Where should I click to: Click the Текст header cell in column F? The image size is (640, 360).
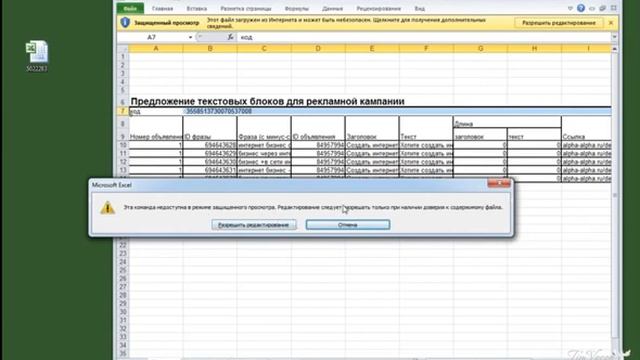[x=426, y=136]
